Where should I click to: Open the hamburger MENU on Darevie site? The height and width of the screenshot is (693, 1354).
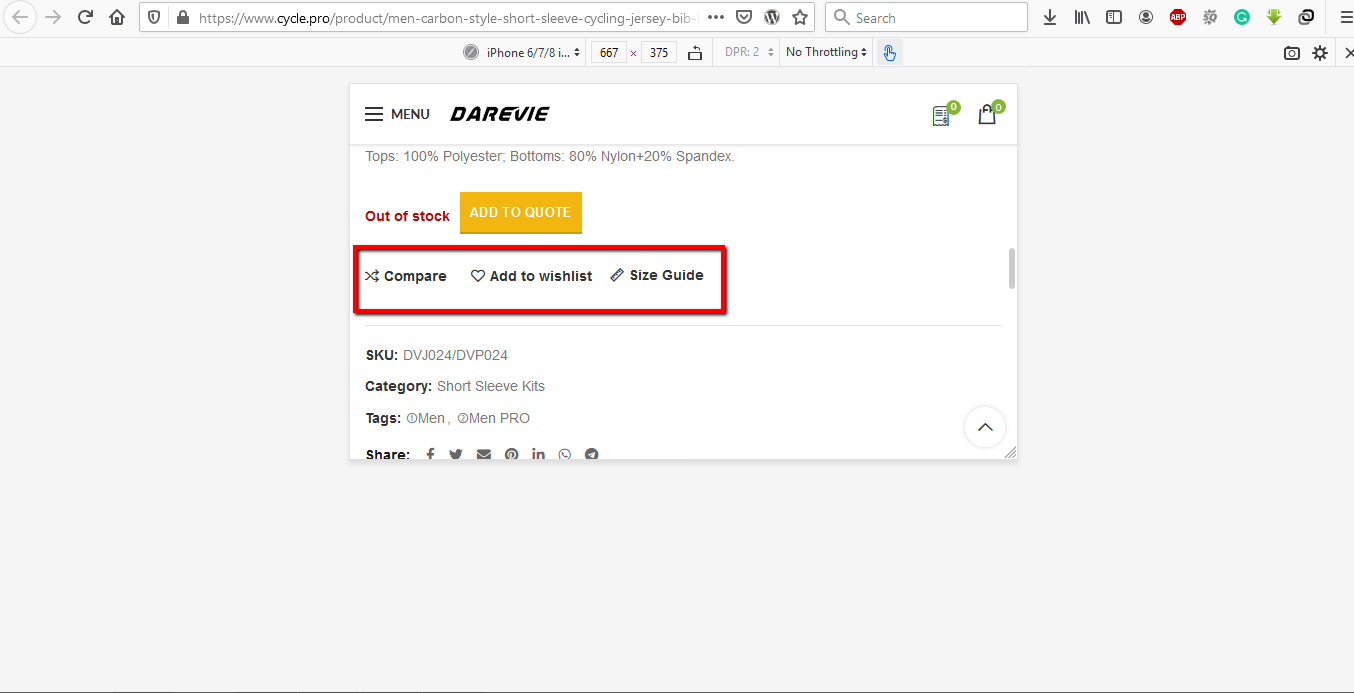[397, 114]
